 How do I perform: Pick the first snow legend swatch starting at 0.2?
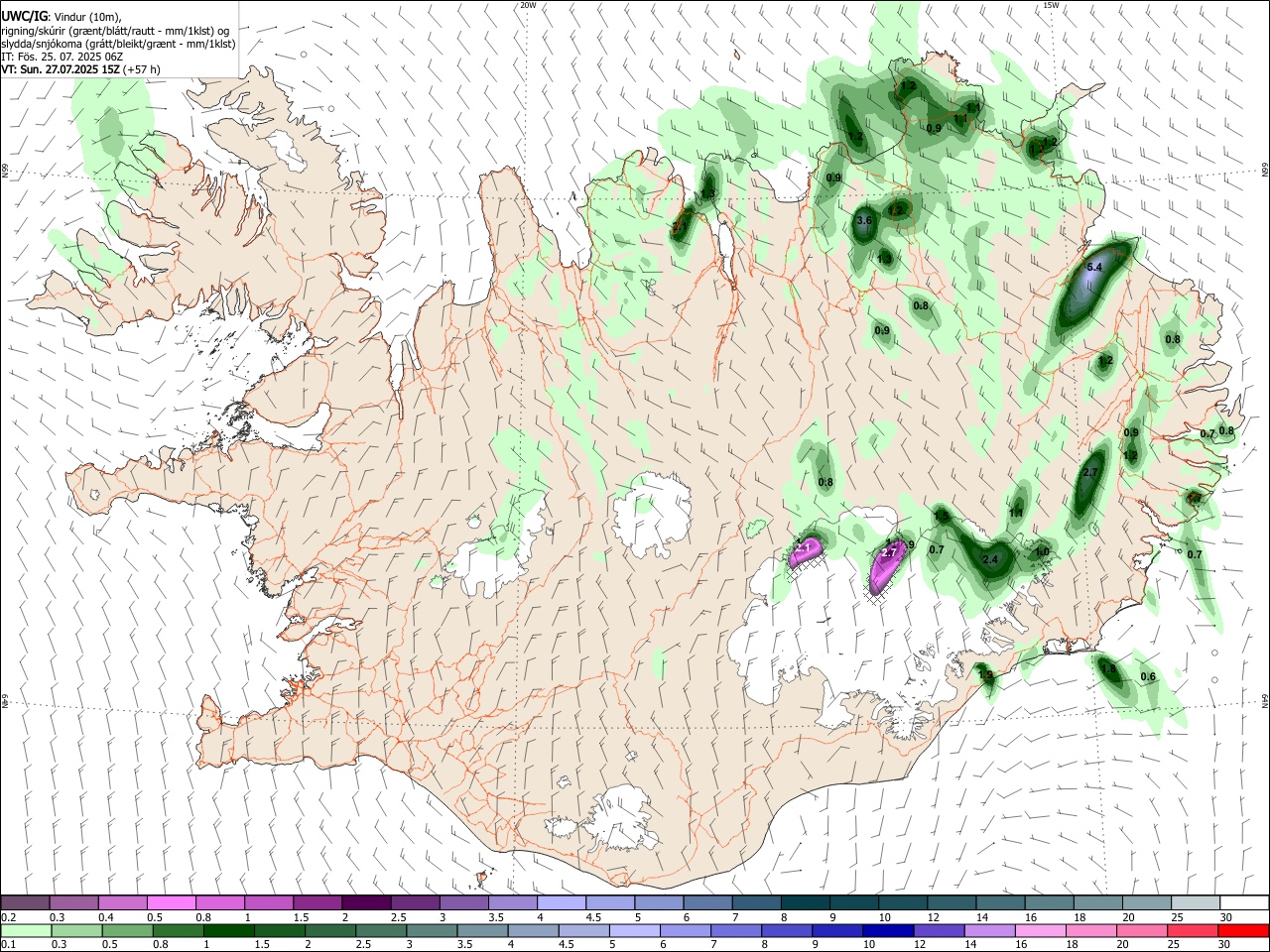(25, 902)
